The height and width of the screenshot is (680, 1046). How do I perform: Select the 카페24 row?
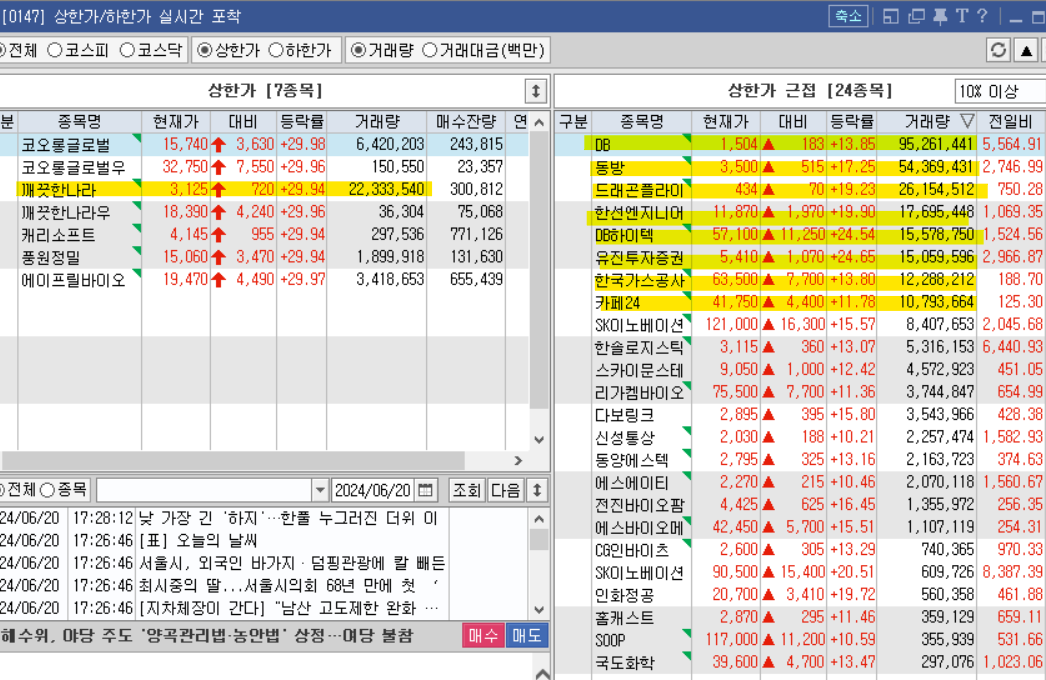(800, 302)
